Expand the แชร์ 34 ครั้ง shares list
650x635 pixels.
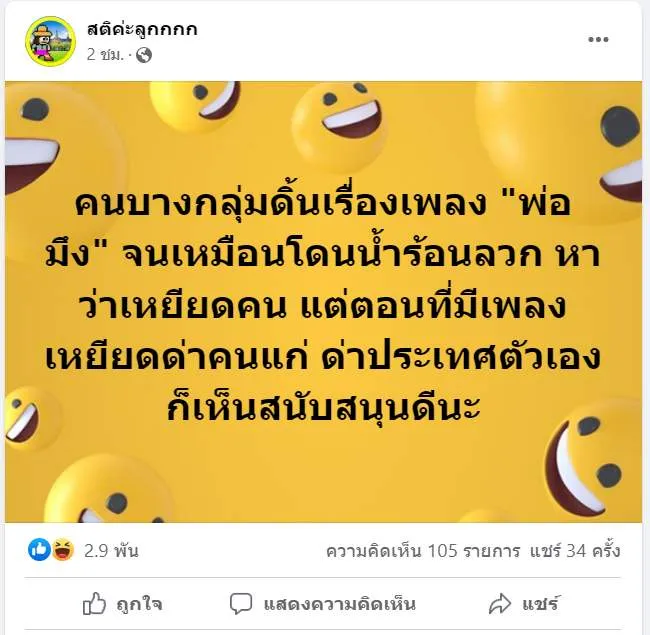click(x=575, y=551)
